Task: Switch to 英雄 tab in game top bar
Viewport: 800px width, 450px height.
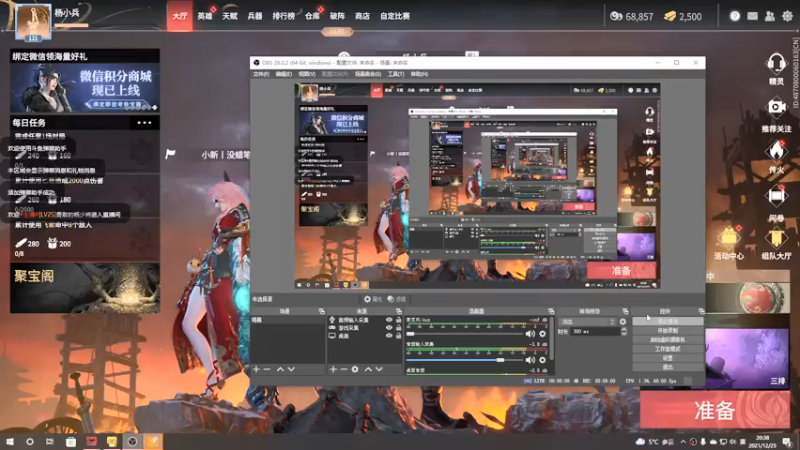Action: pyautogui.click(x=205, y=16)
